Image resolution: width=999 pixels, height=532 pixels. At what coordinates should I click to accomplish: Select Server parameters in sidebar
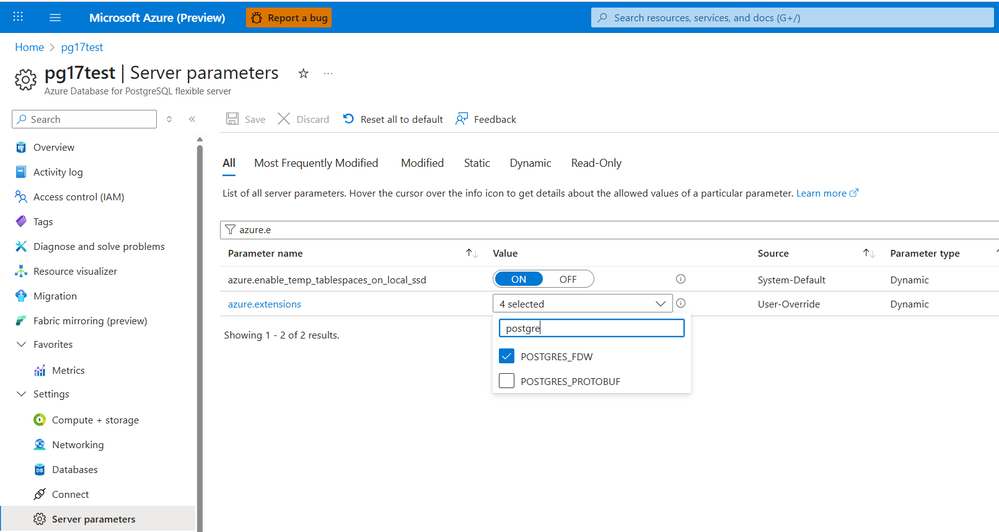[x=98, y=519]
